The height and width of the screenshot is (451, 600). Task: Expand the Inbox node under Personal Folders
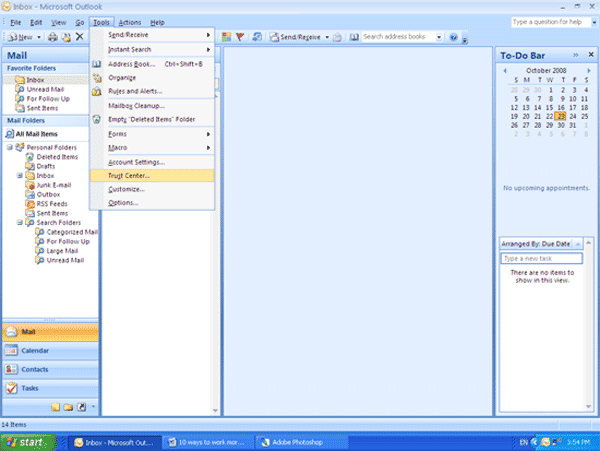click(20, 176)
